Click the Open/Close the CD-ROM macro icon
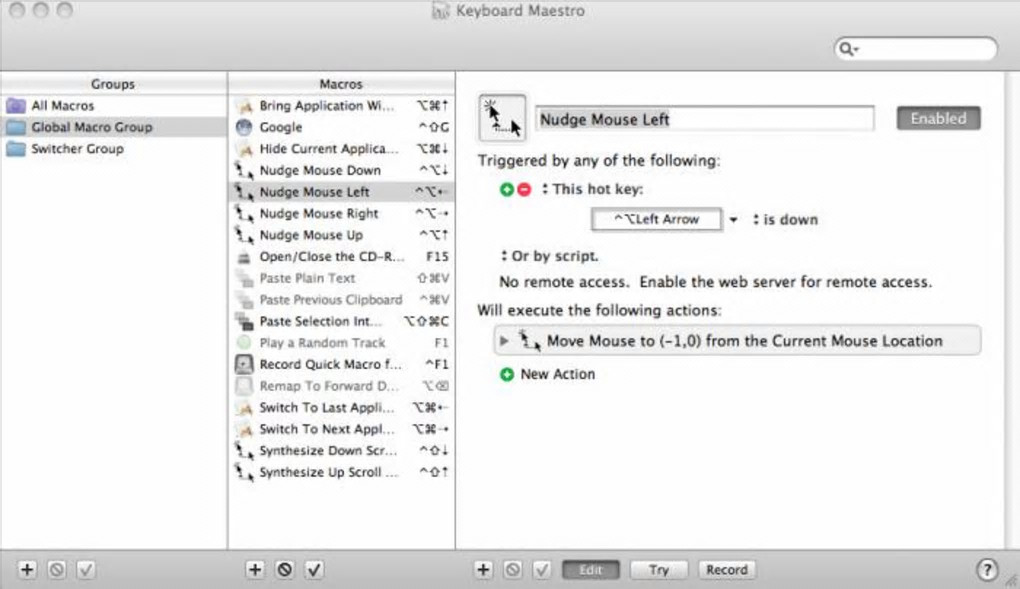The width and height of the screenshot is (1020, 589). pyautogui.click(x=244, y=257)
